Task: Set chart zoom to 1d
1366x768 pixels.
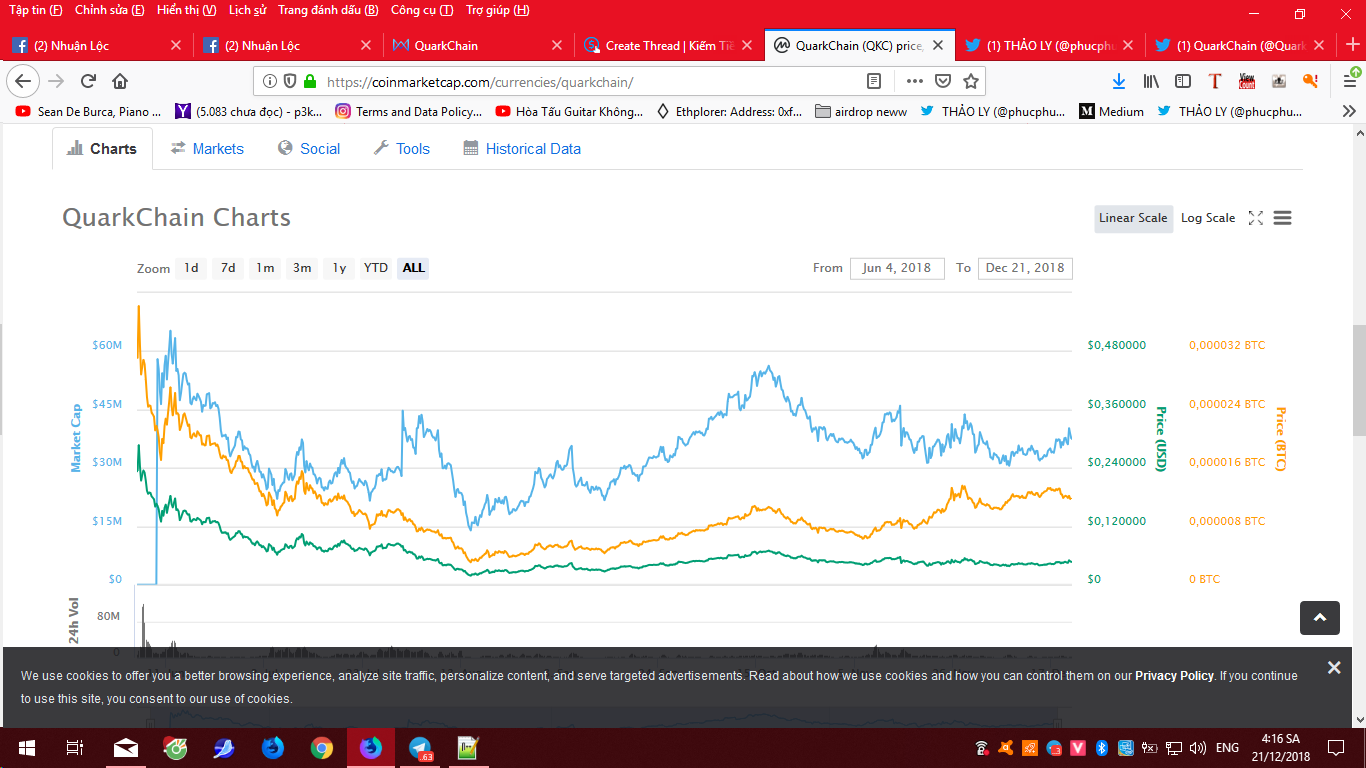Action: click(191, 268)
